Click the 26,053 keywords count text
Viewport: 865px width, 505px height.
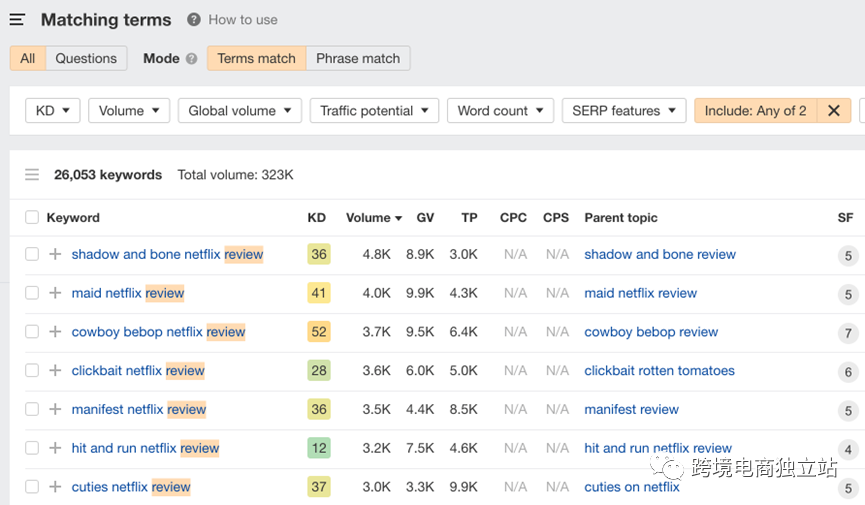(108, 175)
